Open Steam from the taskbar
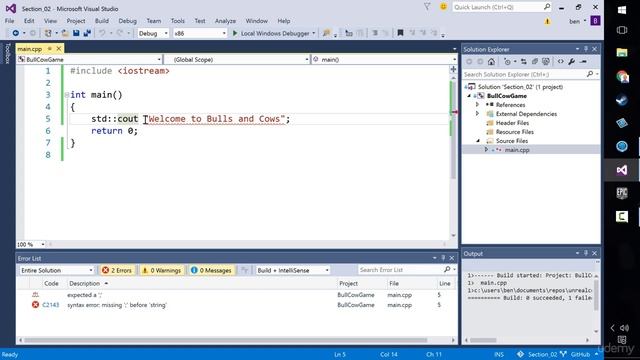This screenshot has height=360, width=640. tap(622, 100)
